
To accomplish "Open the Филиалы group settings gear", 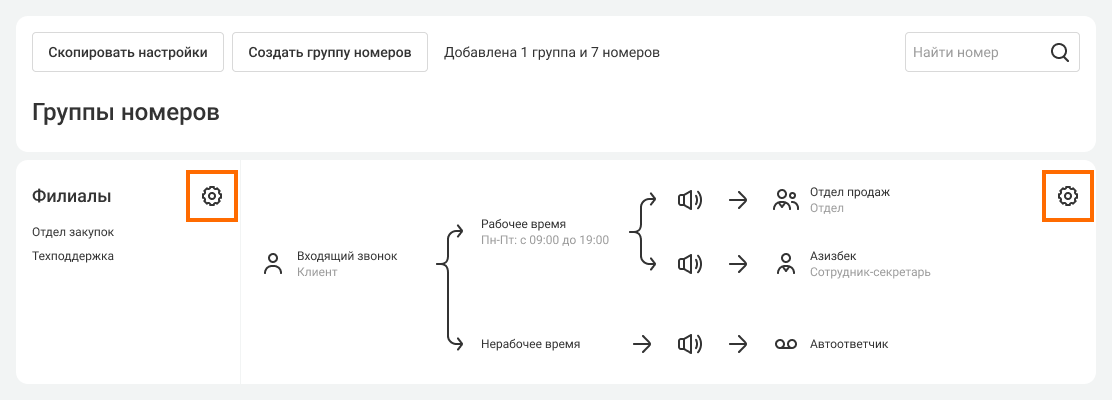I will point(211,196).
